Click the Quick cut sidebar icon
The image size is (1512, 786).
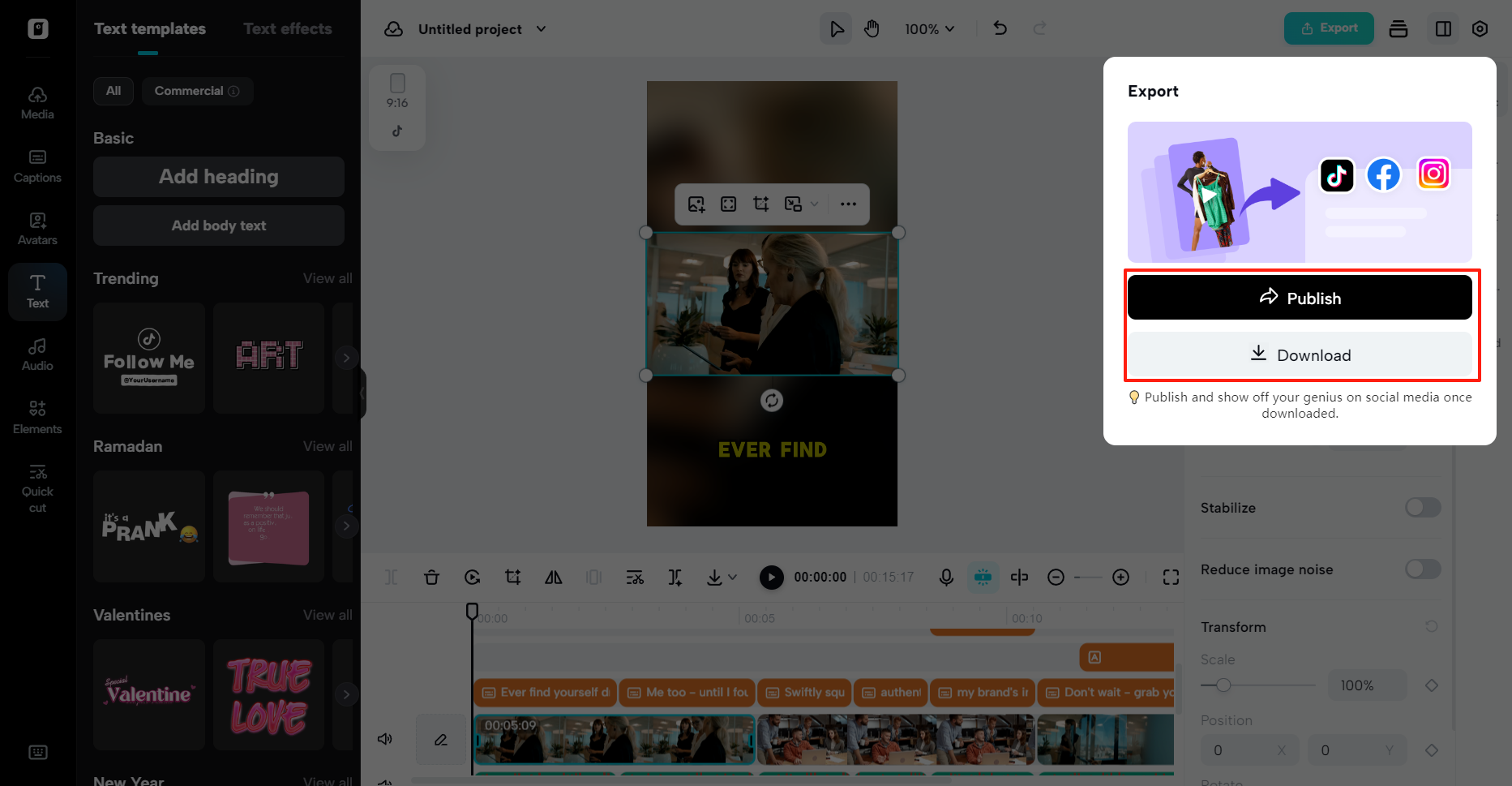pyautogui.click(x=37, y=485)
